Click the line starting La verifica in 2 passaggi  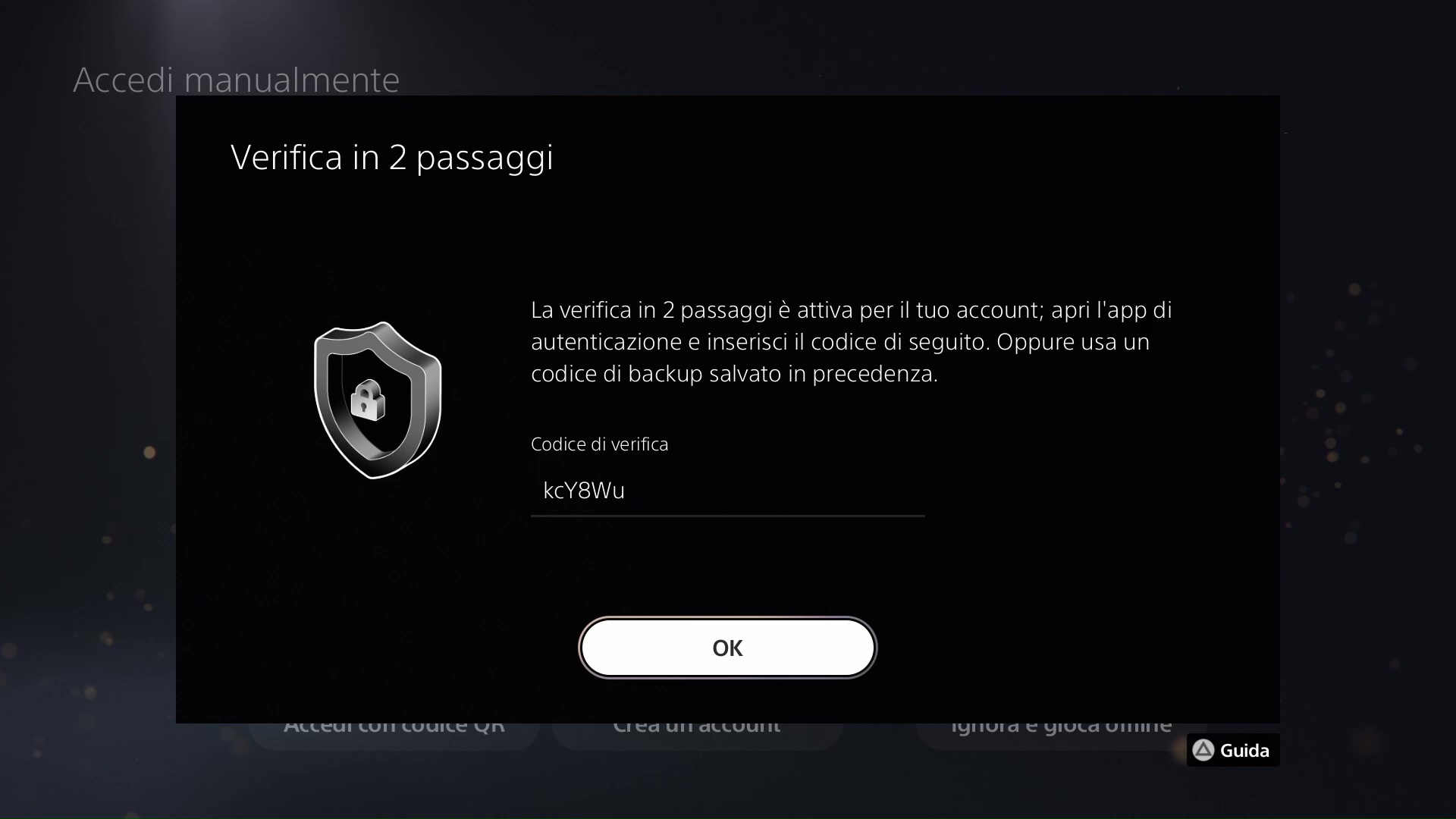(851, 310)
